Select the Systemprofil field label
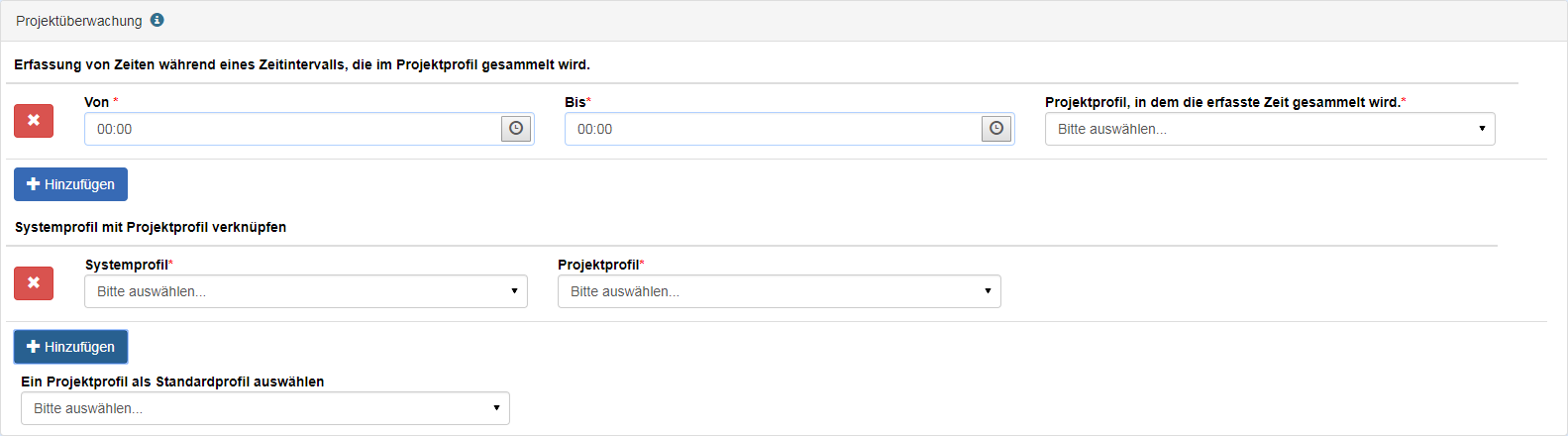Screen dimensions: 1568x436 click(x=127, y=265)
